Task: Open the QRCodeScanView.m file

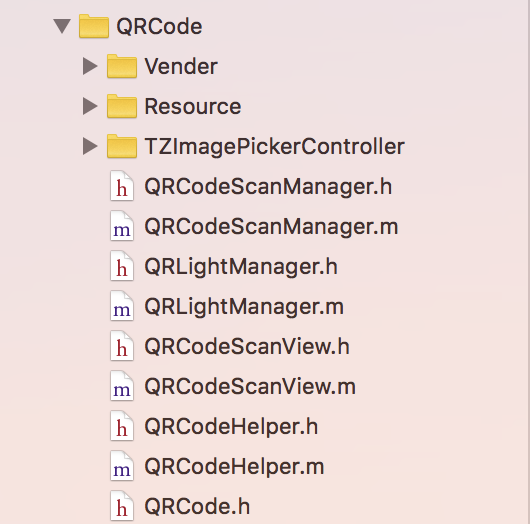Action: coord(250,387)
